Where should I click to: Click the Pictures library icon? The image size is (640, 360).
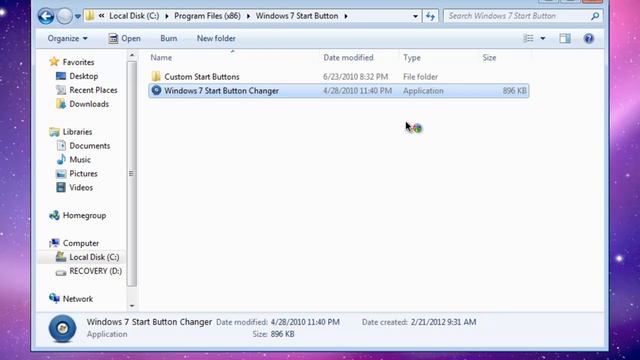pyautogui.click(x=61, y=173)
